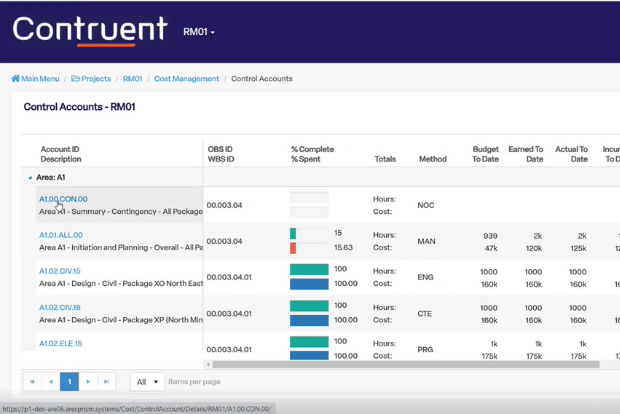Click Control Accounts - RM01 heading

tap(79, 107)
